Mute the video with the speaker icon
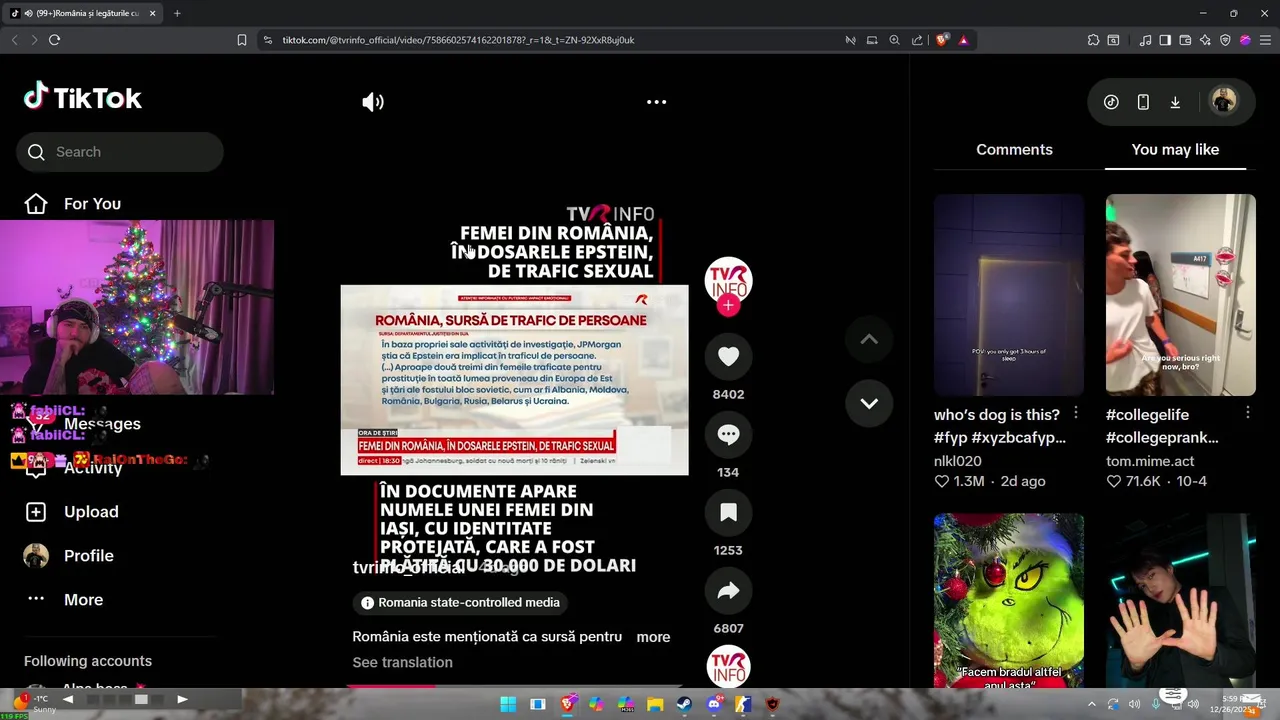Screen dimensions: 1280x720 tap(373, 102)
